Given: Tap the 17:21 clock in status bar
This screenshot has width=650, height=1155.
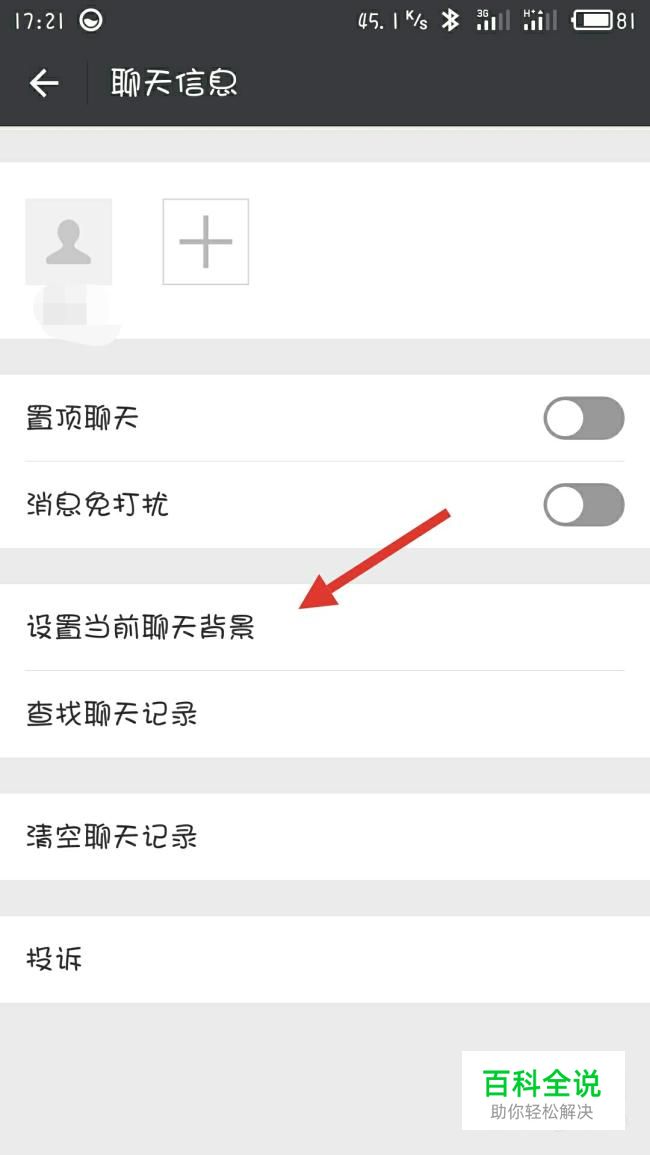Looking at the screenshot, I should point(41,21).
